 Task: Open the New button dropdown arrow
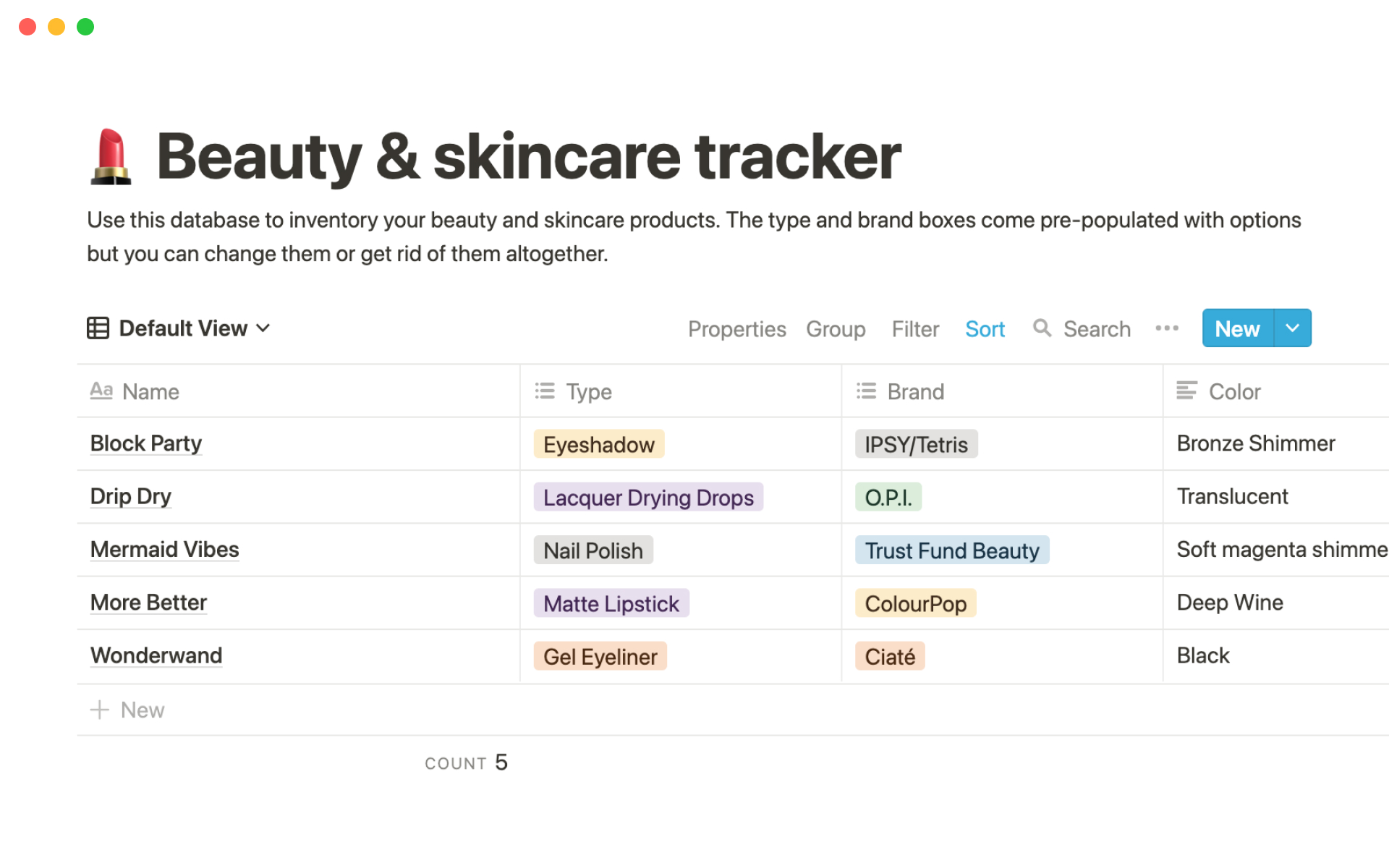pyautogui.click(x=1293, y=328)
